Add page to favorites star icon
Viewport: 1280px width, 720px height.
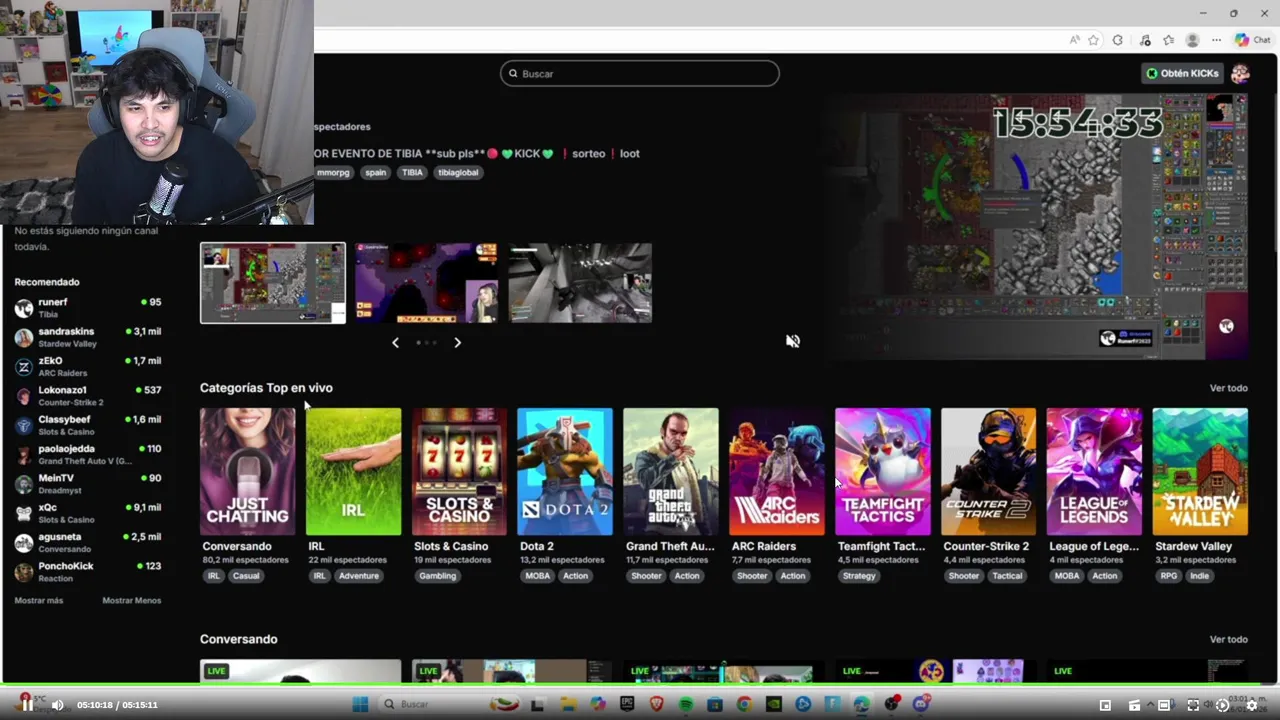[x=1094, y=40]
